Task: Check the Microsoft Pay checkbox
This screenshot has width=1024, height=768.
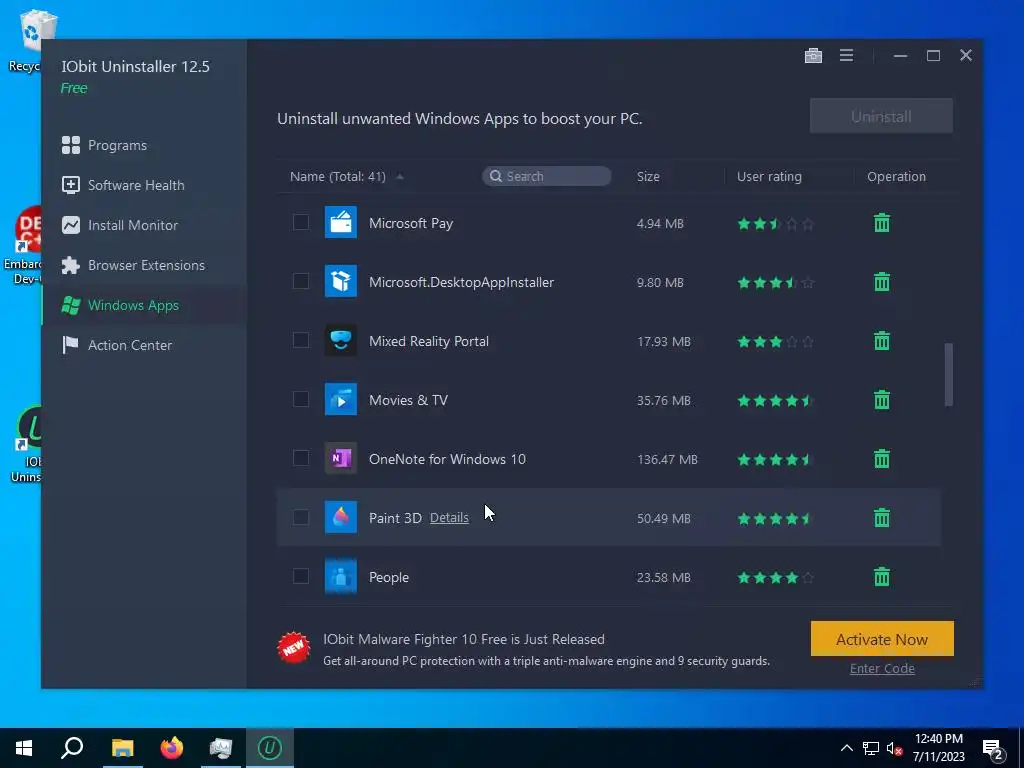Action: 300,222
